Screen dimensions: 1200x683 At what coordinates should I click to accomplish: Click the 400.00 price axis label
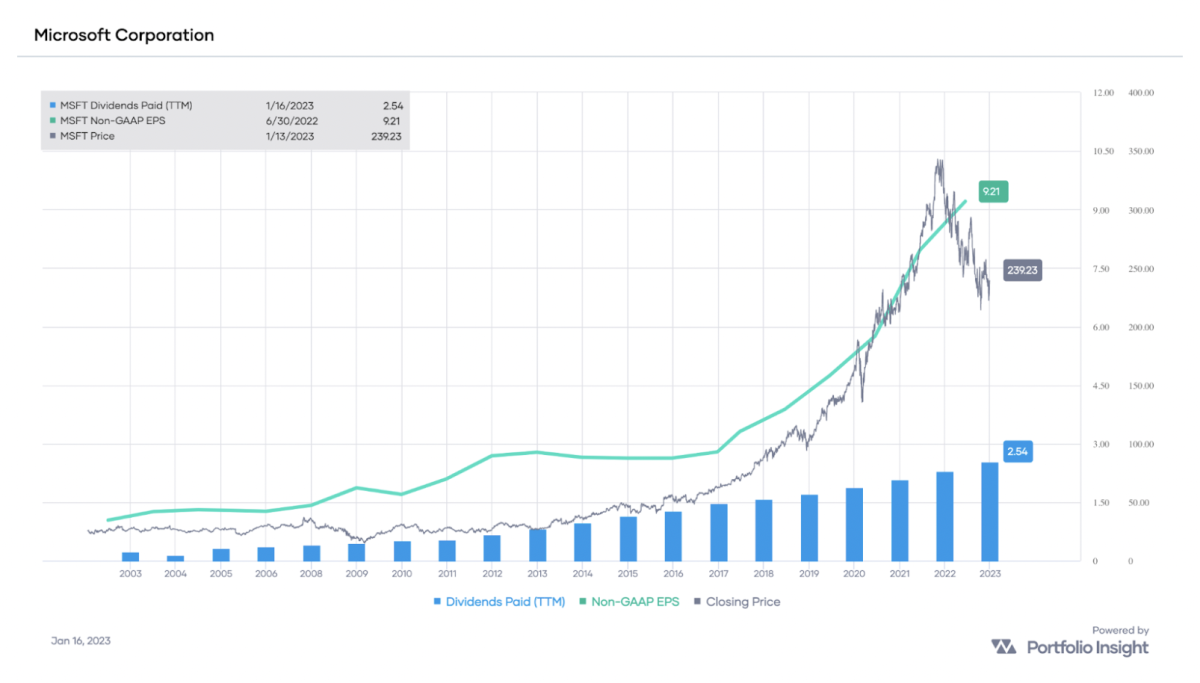pyautogui.click(x=1141, y=93)
